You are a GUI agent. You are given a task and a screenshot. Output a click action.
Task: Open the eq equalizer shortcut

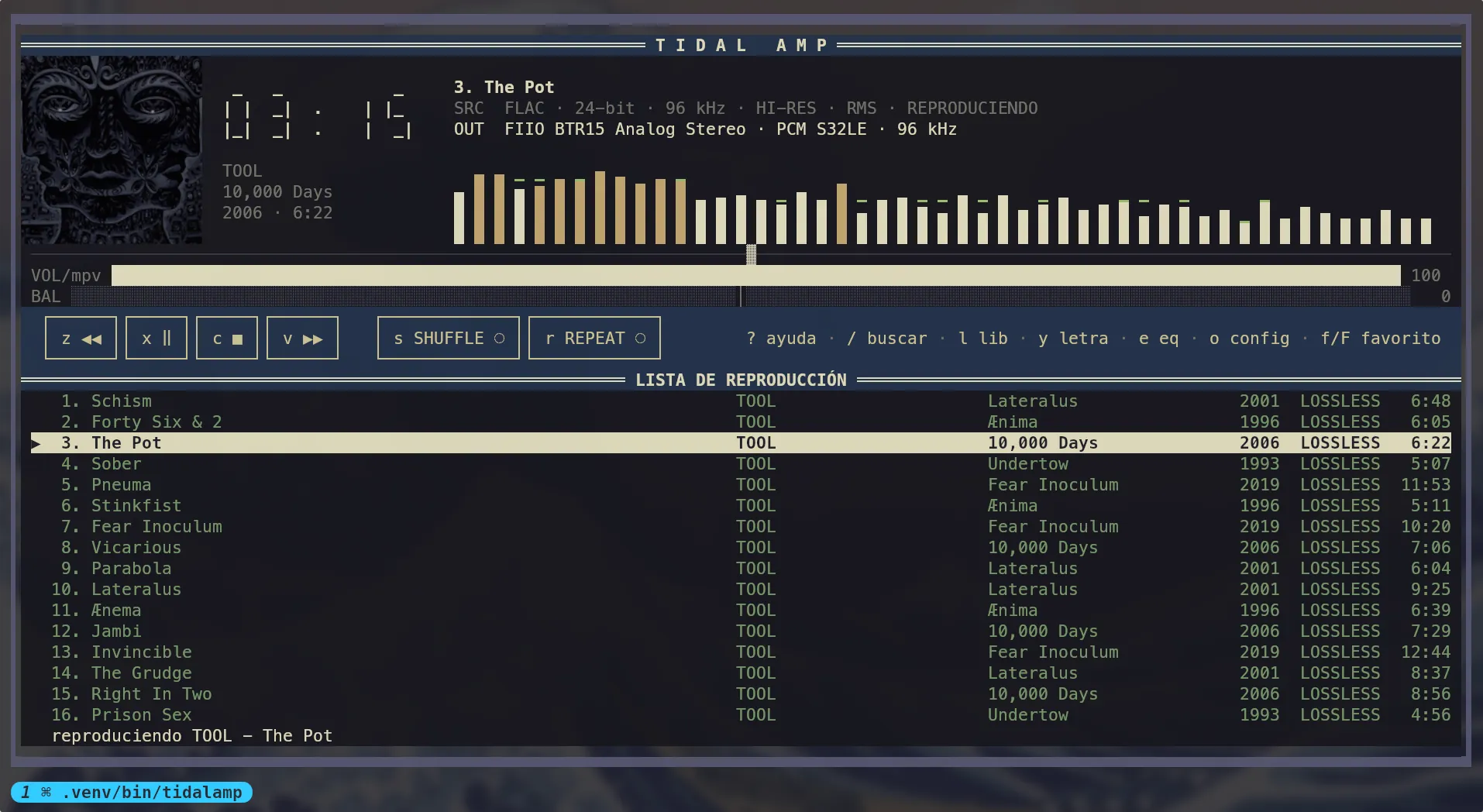(1159, 339)
